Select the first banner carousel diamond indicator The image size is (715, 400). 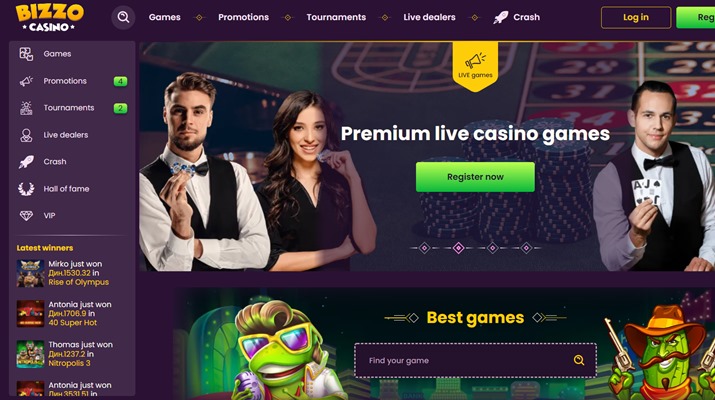(425, 248)
